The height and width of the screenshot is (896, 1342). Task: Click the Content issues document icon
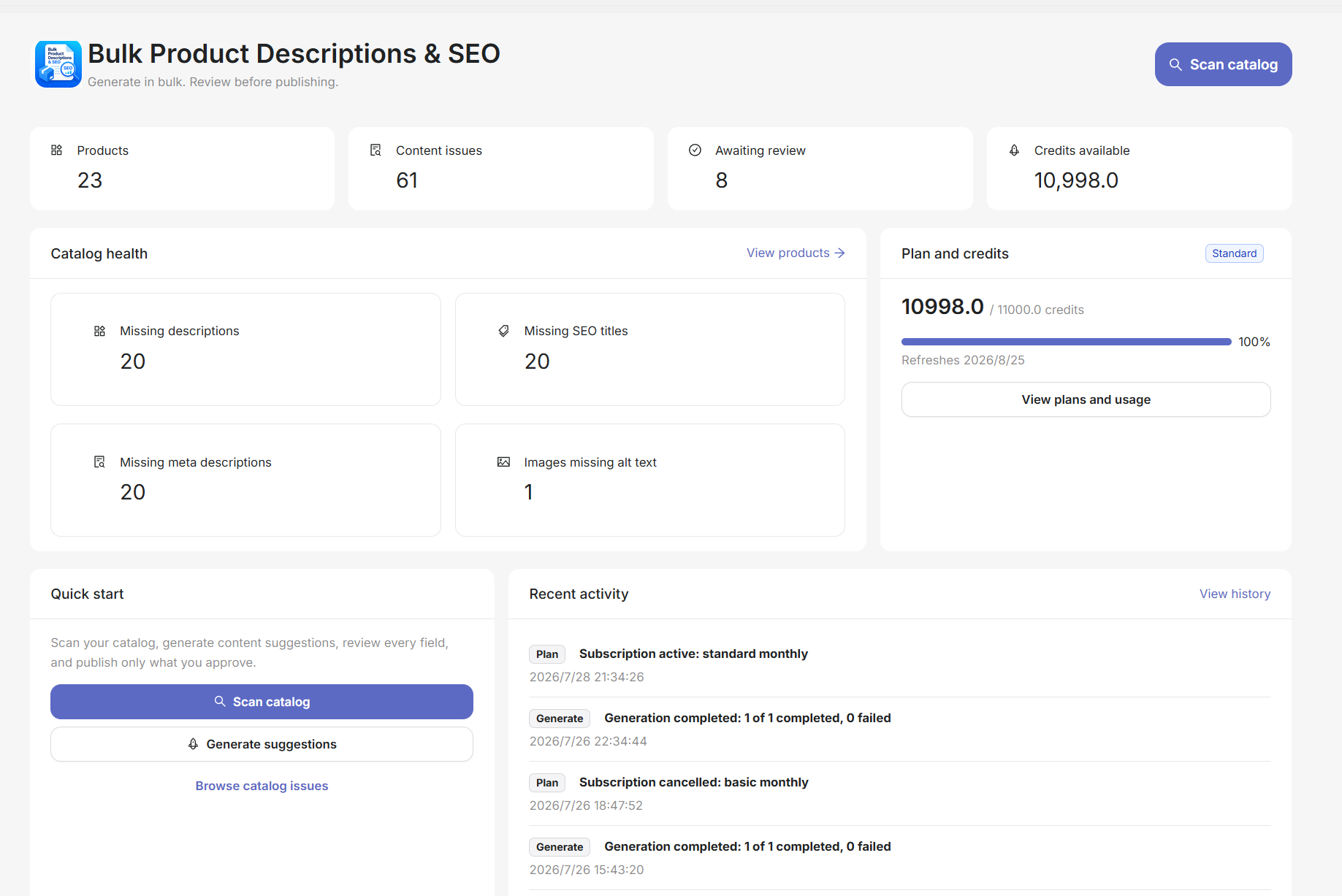(x=375, y=150)
